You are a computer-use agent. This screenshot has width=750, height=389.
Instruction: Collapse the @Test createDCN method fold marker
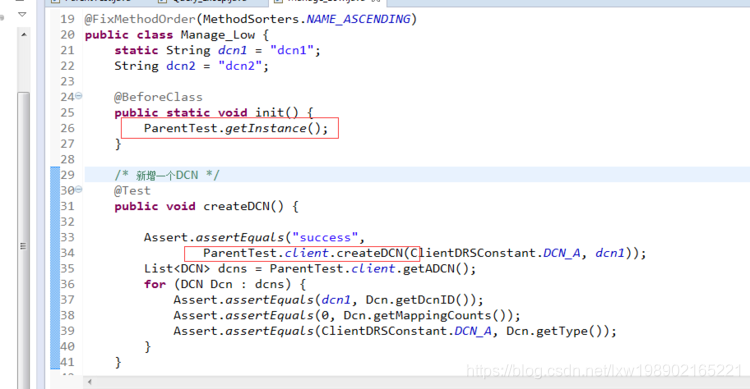click(x=78, y=189)
